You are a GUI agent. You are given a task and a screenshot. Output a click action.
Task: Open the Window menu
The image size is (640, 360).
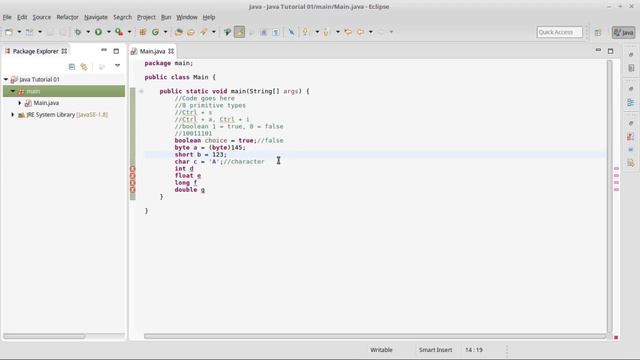pyautogui.click(x=187, y=17)
